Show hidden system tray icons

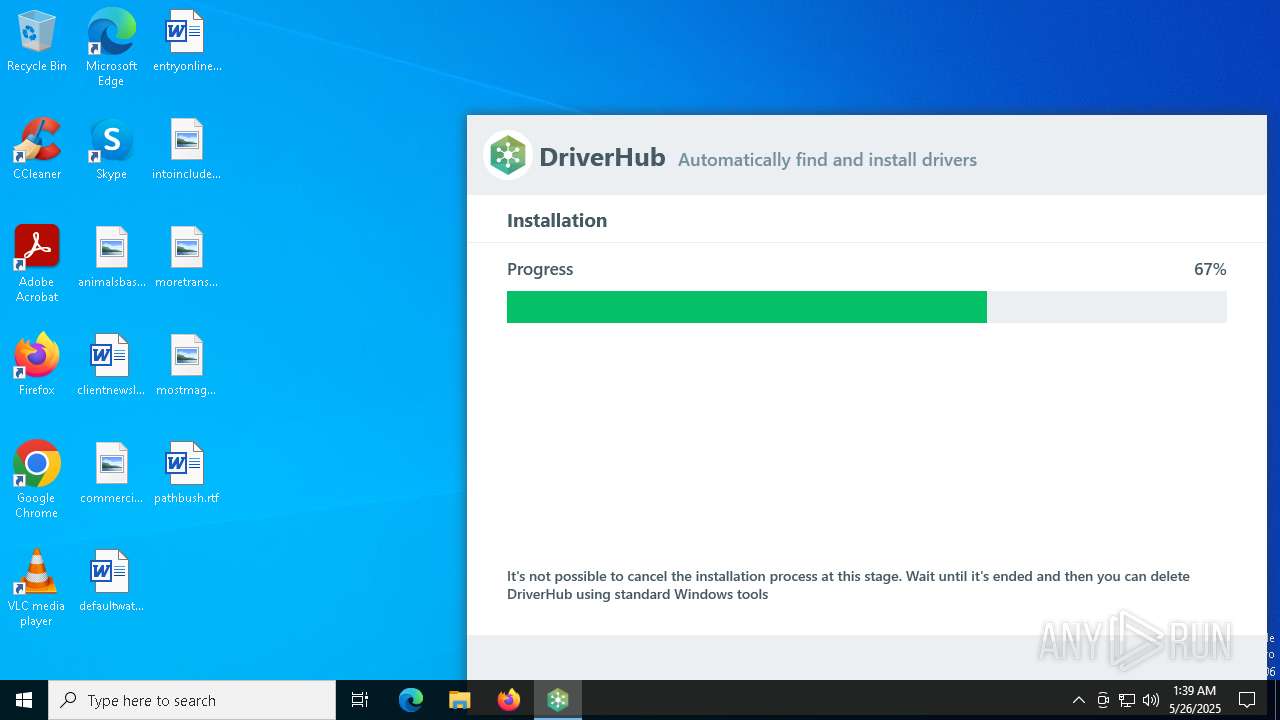point(1078,700)
